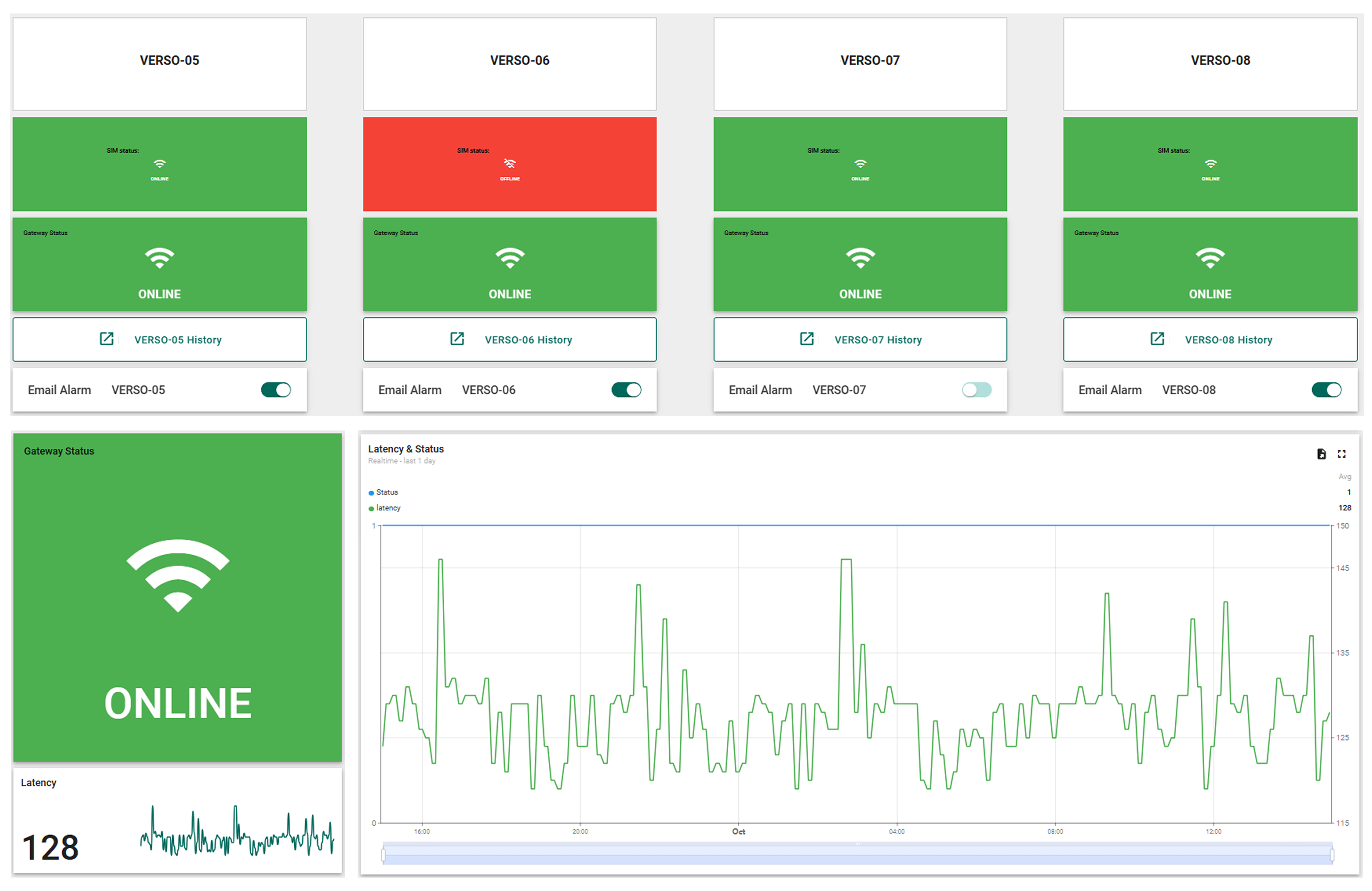The width and height of the screenshot is (1372, 891).
Task: Click the latency value 128 in Latency card
Action: [50, 848]
